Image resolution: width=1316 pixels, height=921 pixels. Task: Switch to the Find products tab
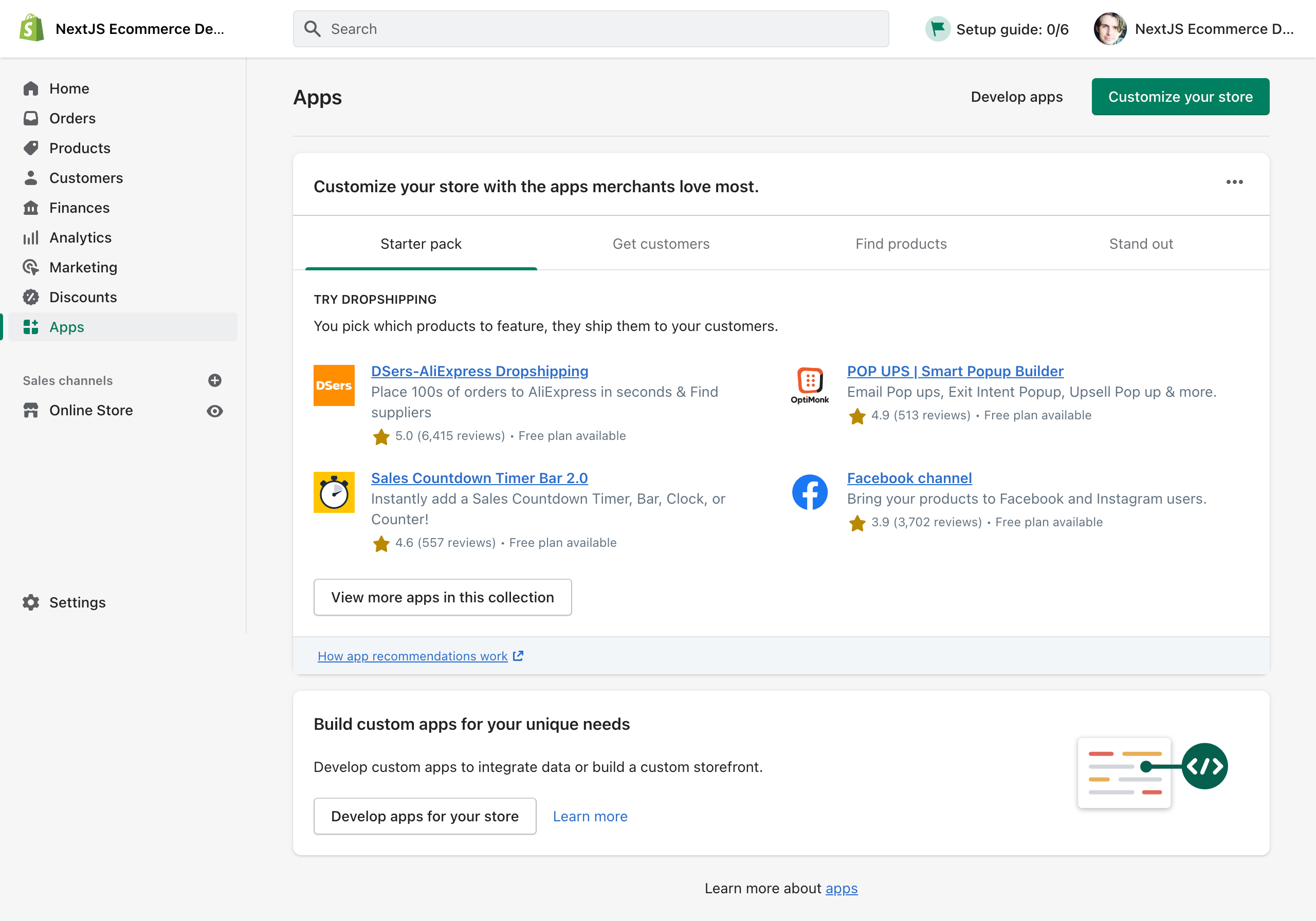pos(901,244)
